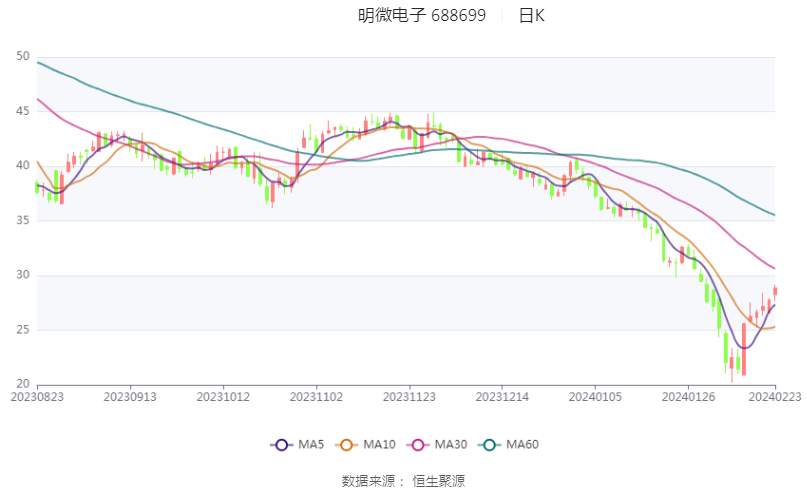Viewport: 807px width, 491px height.
Task: Click the 日K label in title
Action: (531, 15)
